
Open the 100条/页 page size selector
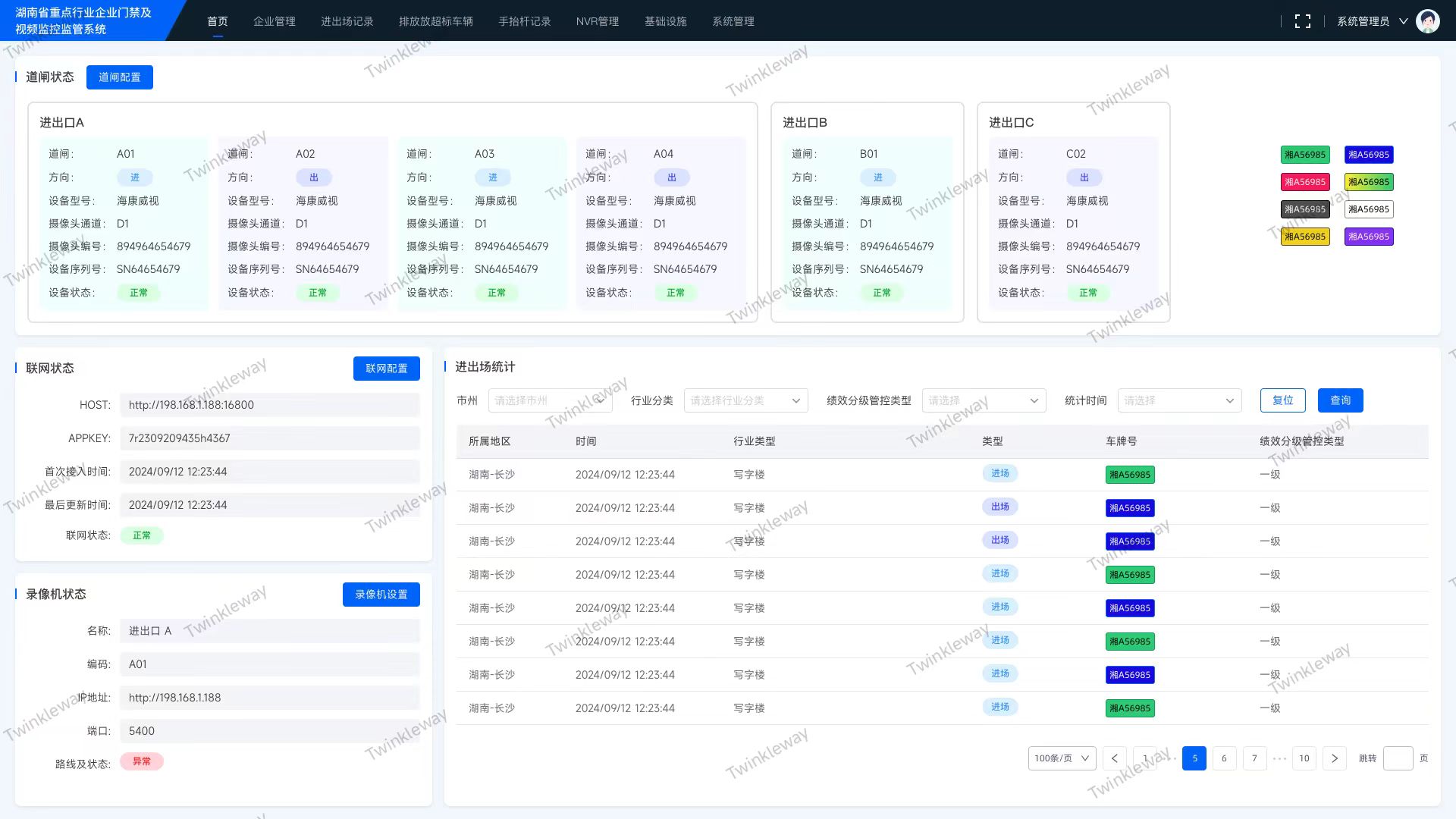(x=1061, y=758)
